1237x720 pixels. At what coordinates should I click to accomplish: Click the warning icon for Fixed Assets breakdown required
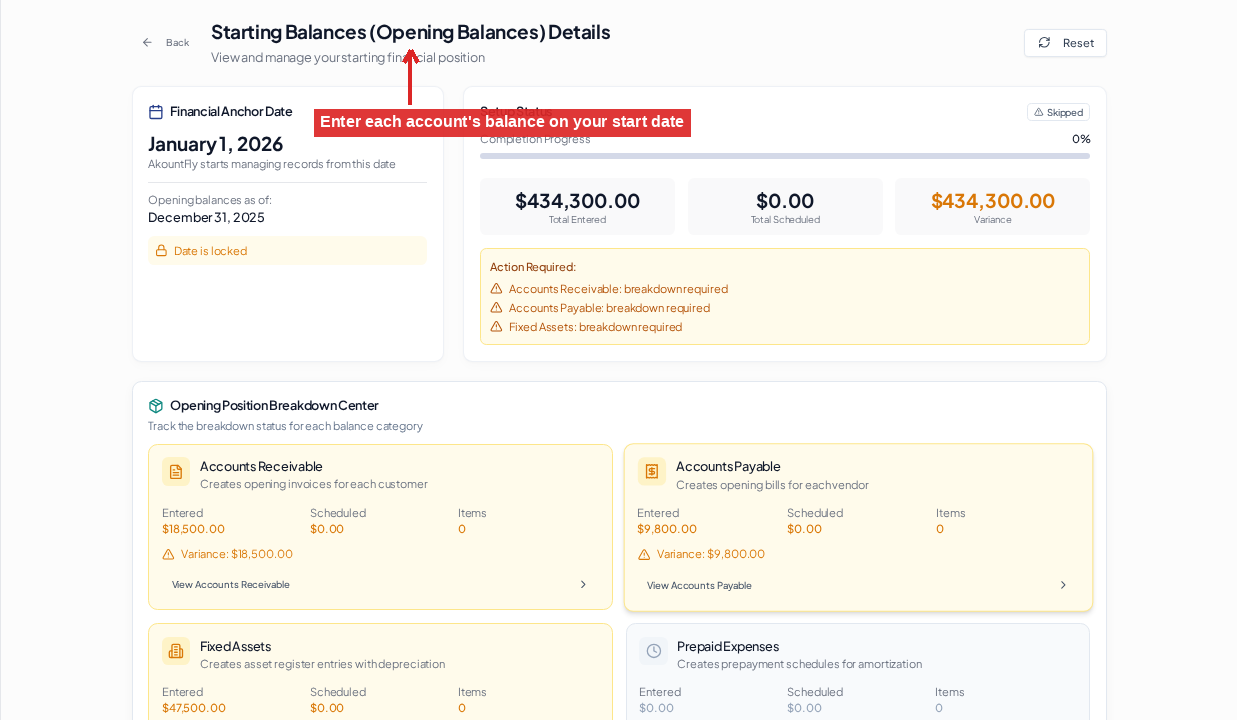tap(496, 327)
